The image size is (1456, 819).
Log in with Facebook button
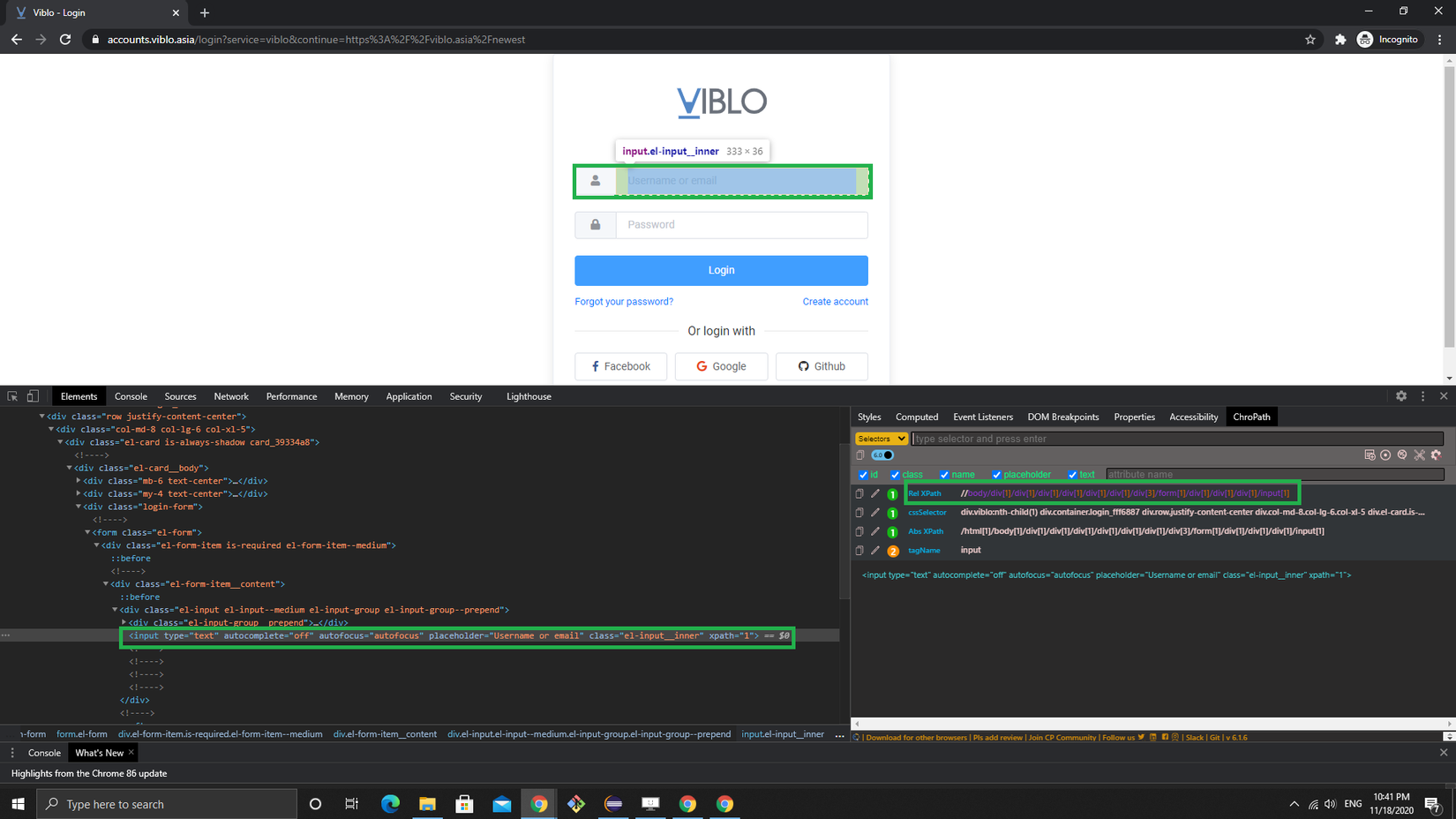click(x=620, y=366)
